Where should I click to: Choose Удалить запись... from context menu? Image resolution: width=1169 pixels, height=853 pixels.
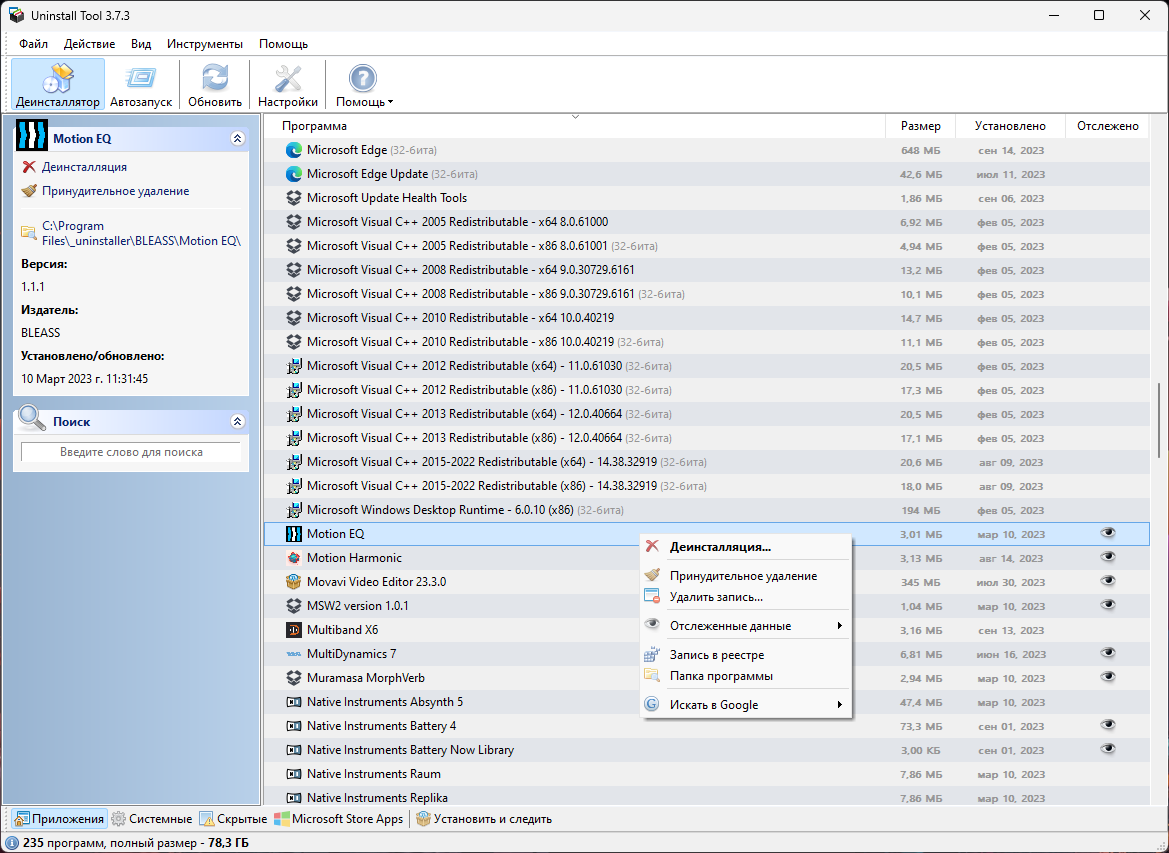coord(746,597)
